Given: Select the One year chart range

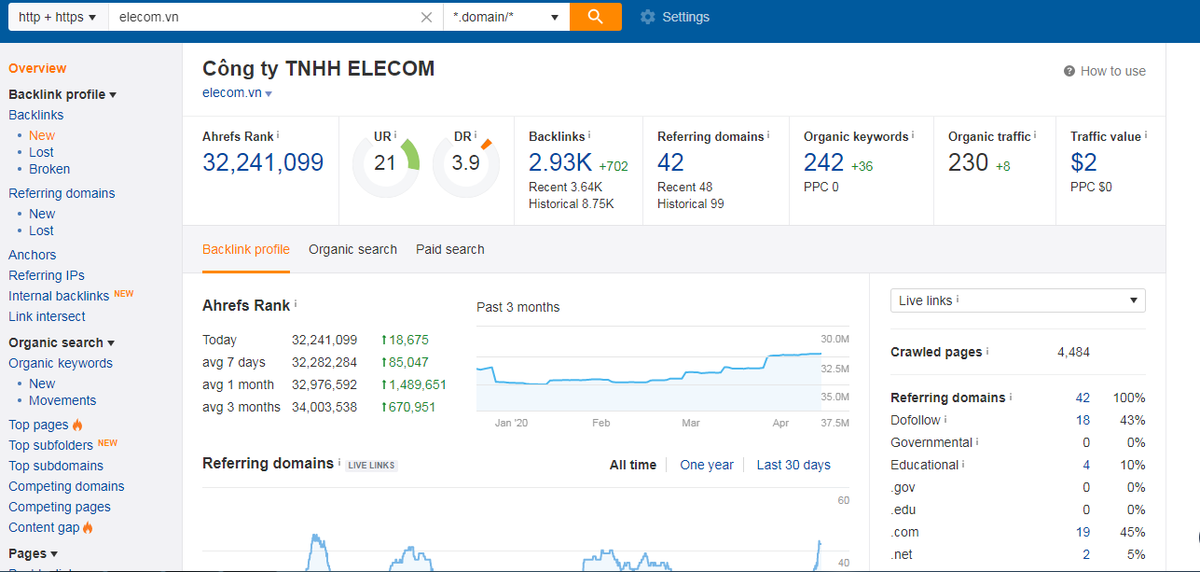Looking at the screenshot, I should click(x=707, y=465).
